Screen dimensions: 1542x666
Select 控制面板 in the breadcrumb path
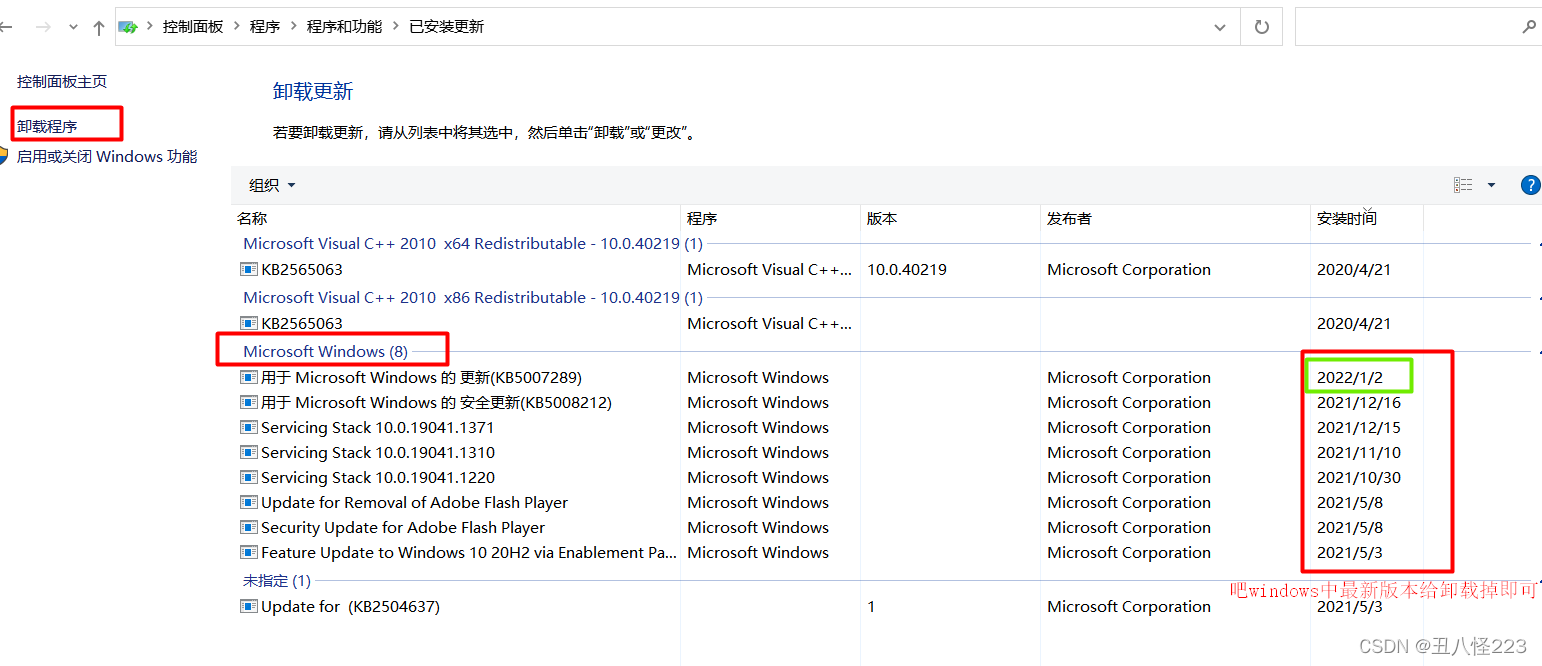point(193,27)
